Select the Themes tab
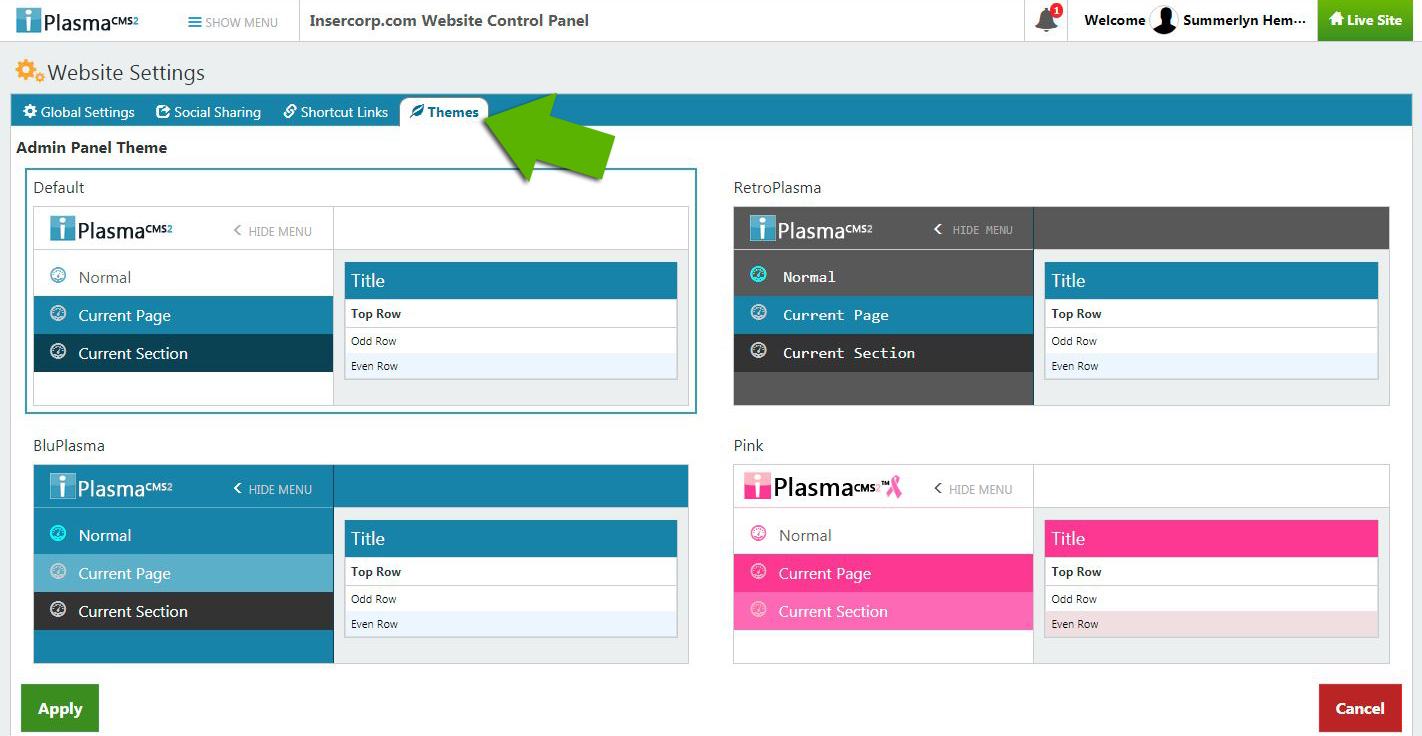Screen dimensions: 1422x736 [x=444, y=112]
